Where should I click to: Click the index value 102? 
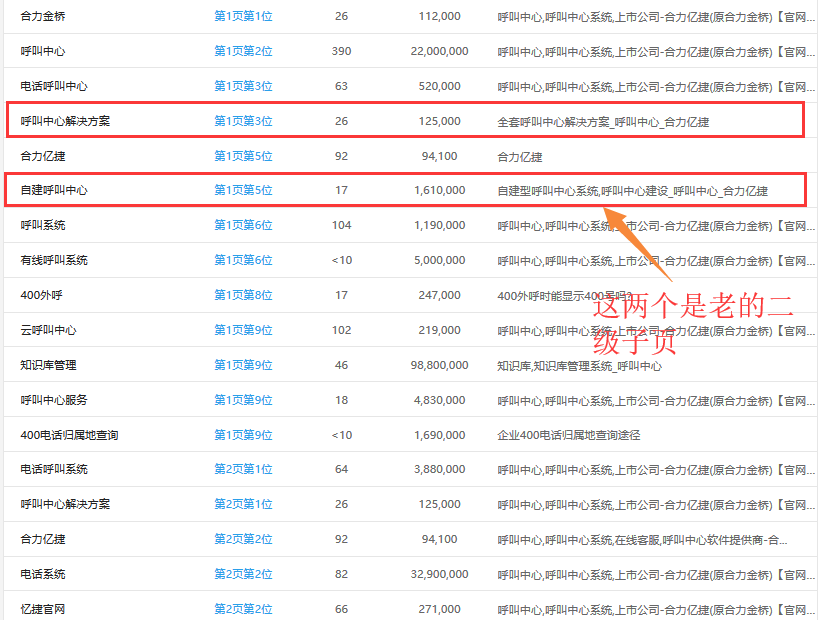coord(342,330)
